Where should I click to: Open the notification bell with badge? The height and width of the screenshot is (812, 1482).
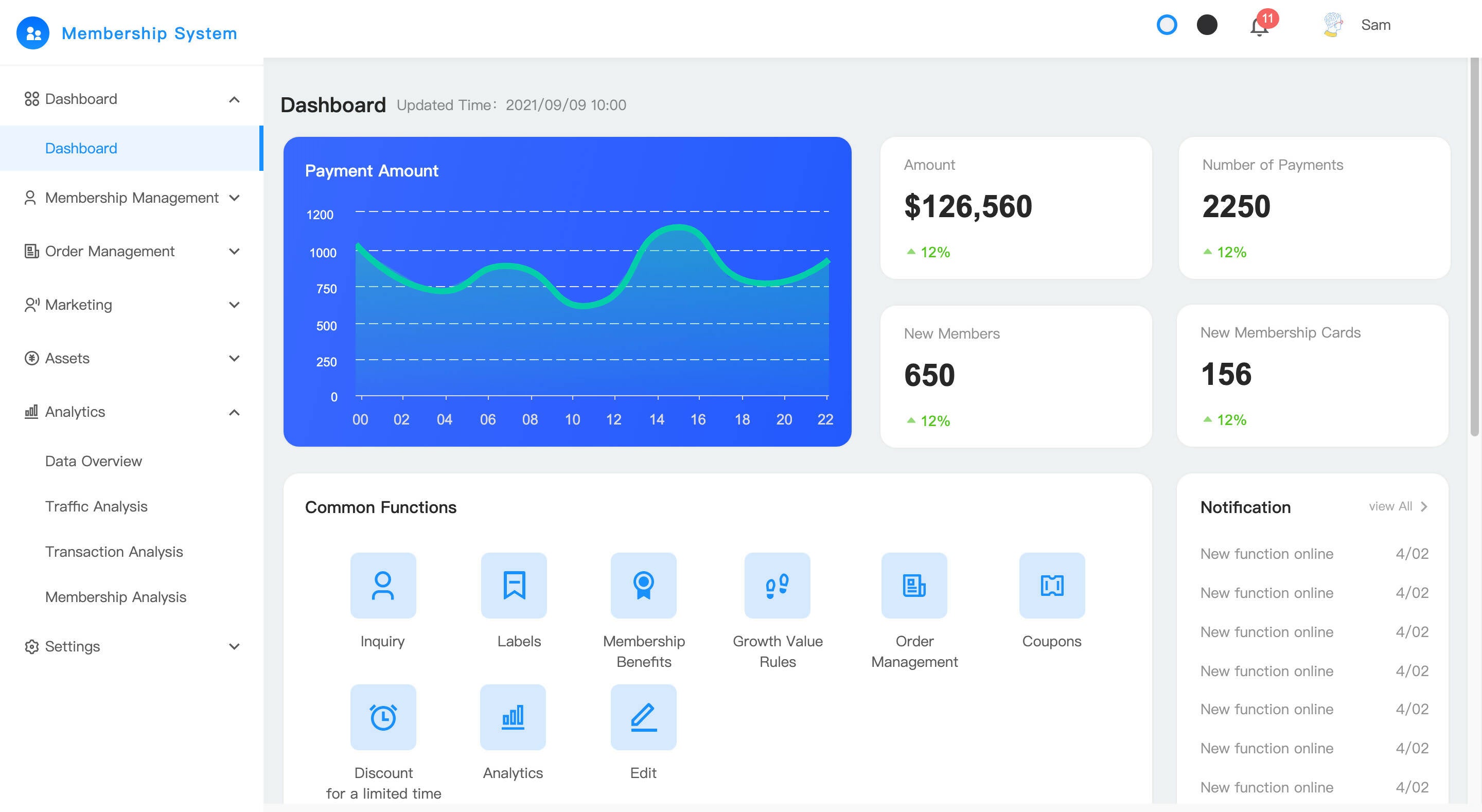tap(1259, 26)
